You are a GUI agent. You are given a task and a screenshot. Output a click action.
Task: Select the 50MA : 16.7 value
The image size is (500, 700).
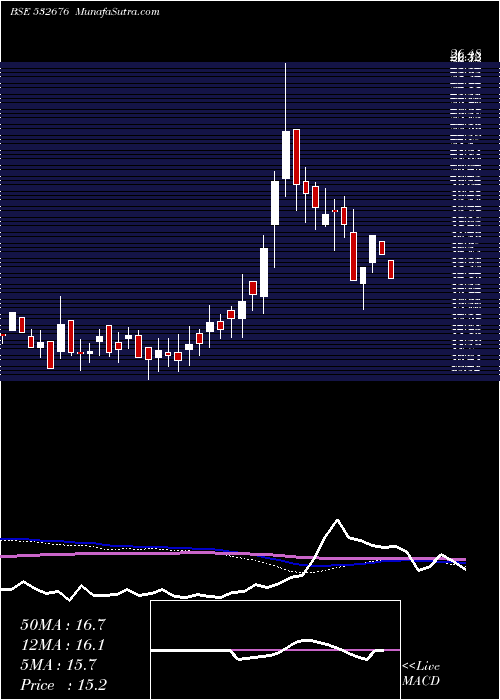point(63,625)
